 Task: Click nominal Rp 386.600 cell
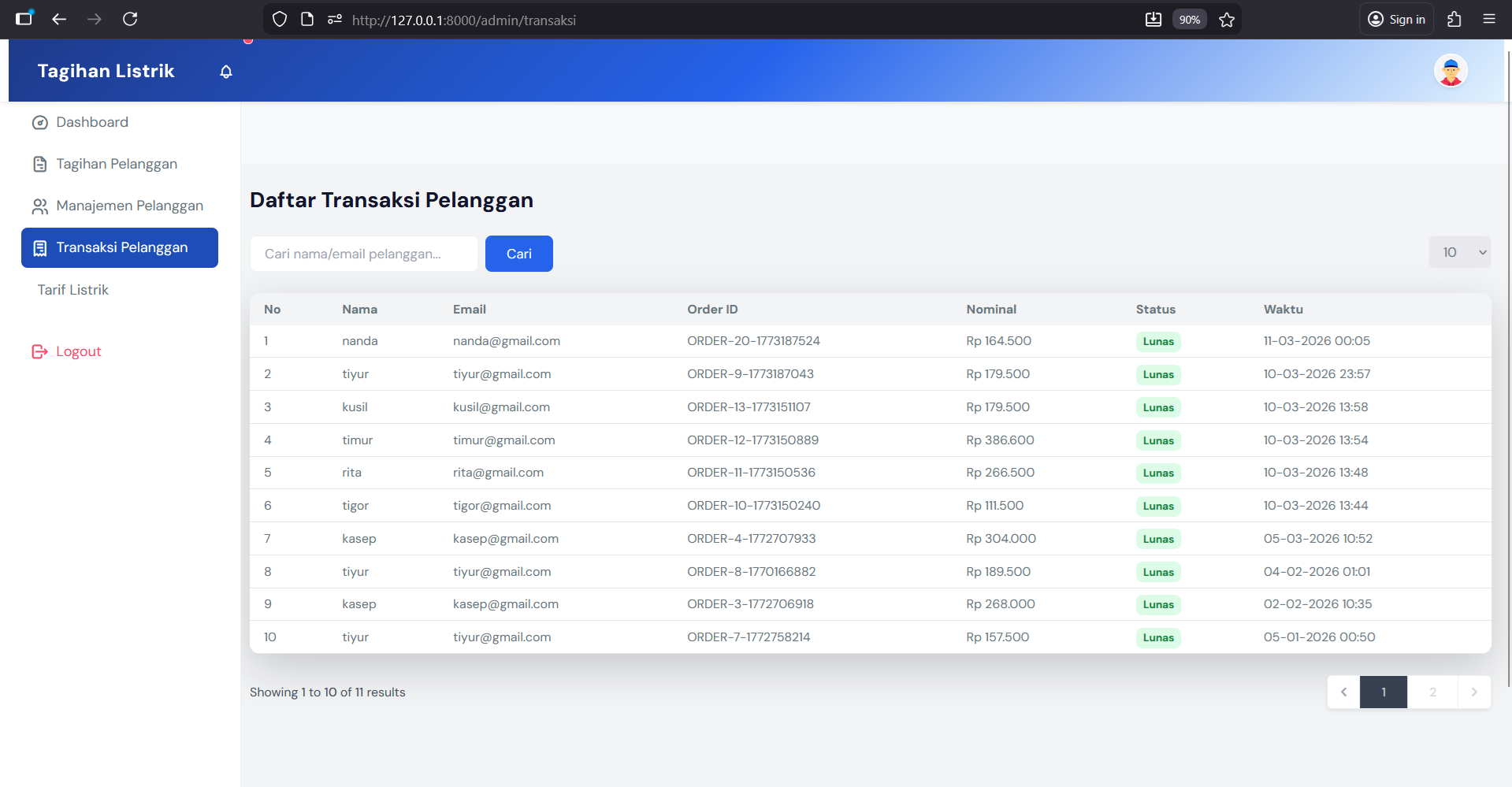(x=1000, y=440)
